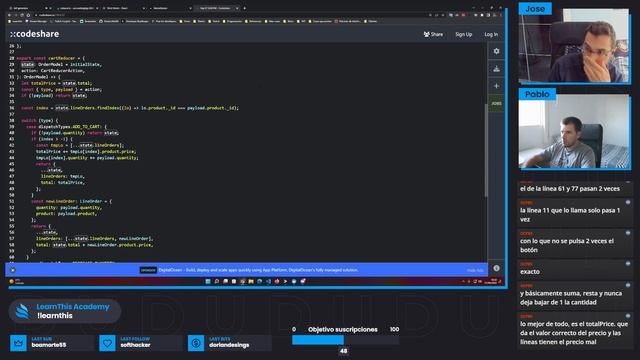Click Sign Up in the codeshare header
The height and width of the screenshot is (360, 640).
coord(463,34)
